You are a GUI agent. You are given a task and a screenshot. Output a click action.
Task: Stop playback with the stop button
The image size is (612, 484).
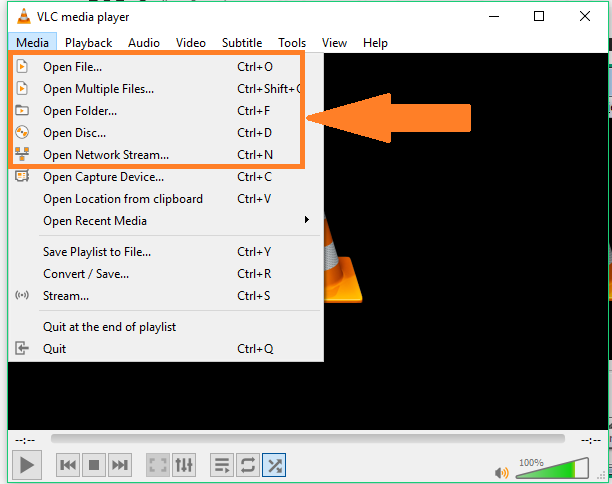(x=94, y=465)
